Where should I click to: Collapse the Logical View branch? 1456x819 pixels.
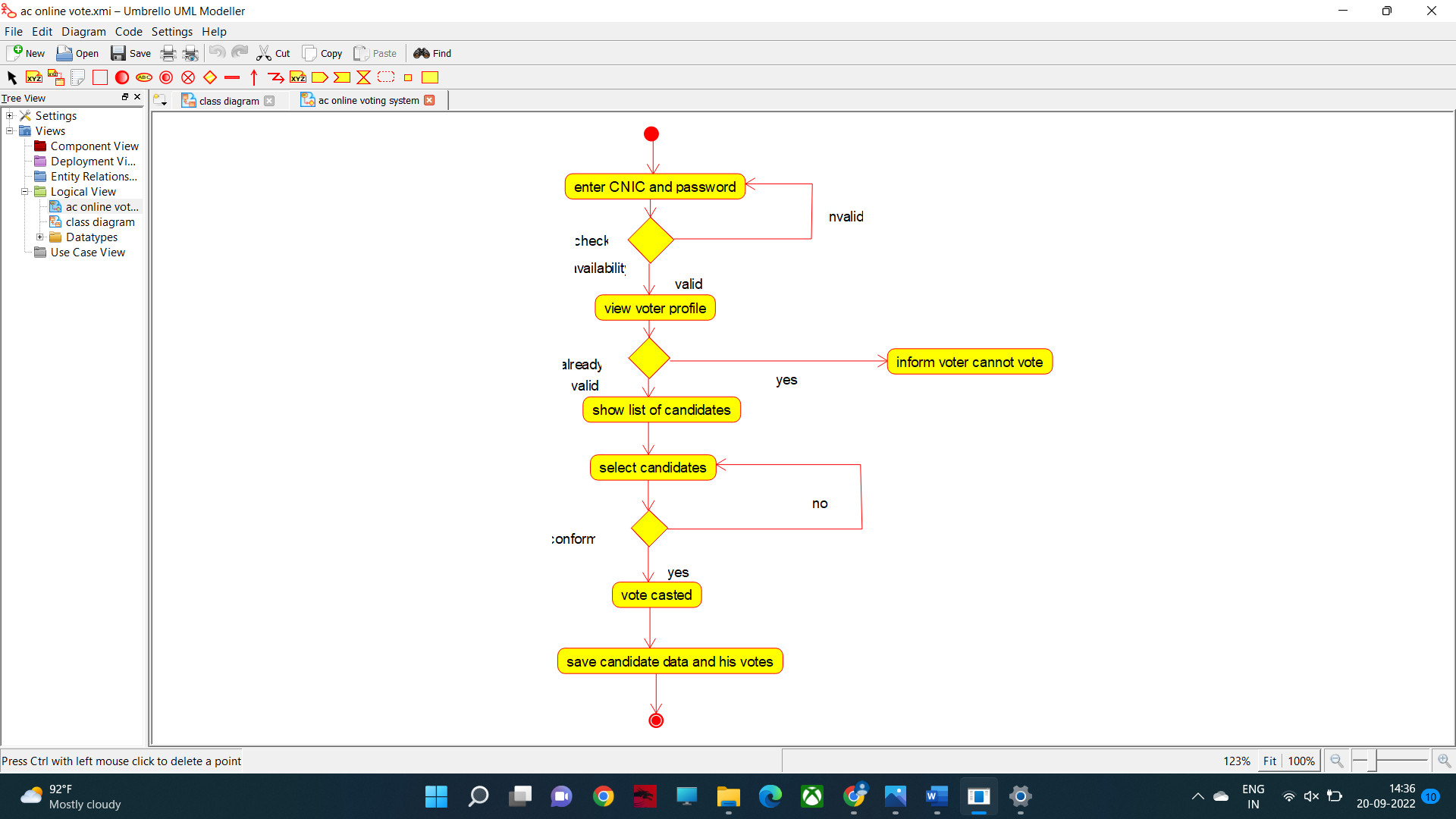pyautogui.click(x=25, y=191)
